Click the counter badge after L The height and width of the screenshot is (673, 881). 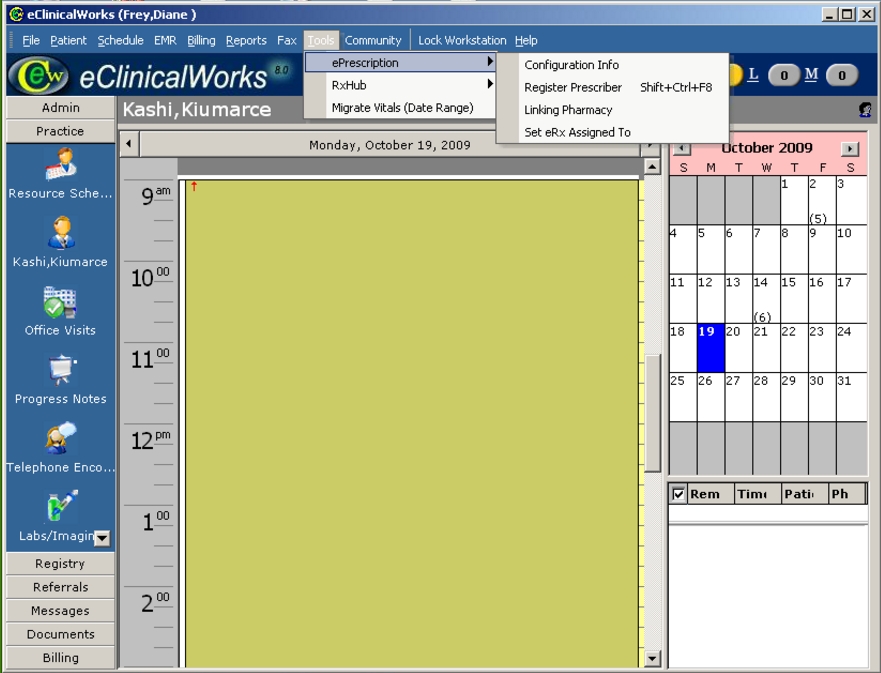tap(784, 75)
